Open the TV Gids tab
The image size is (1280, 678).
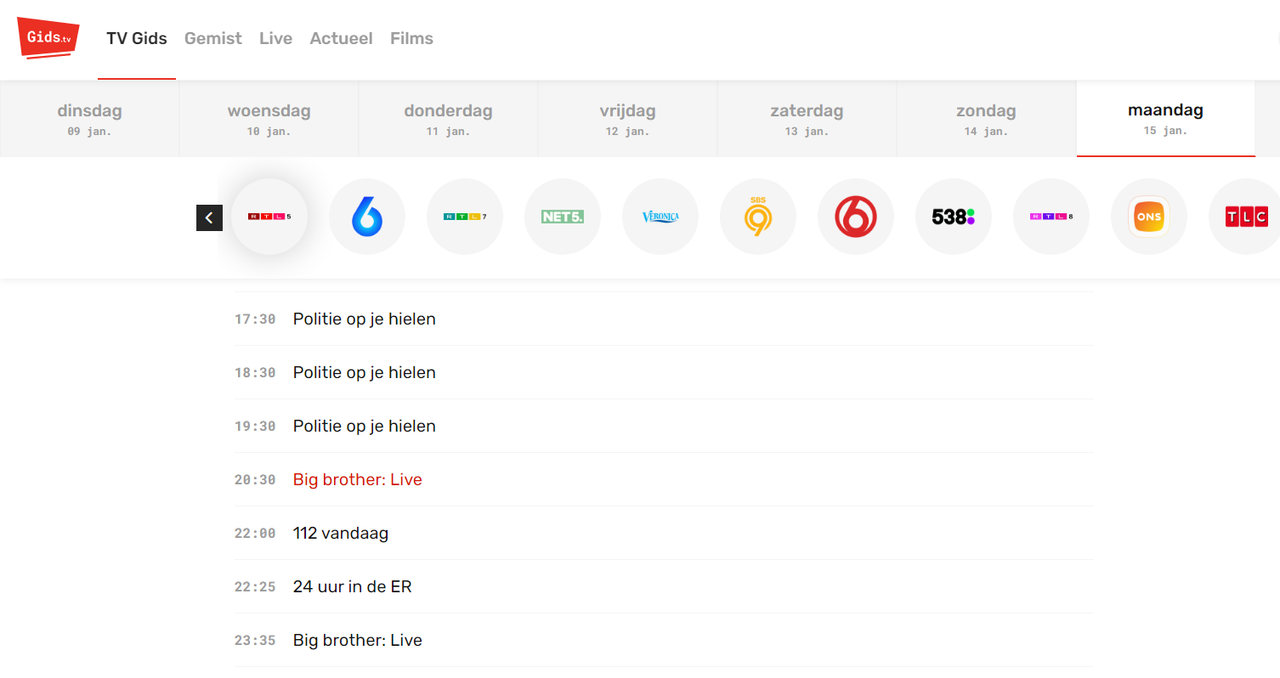point(137,38)
